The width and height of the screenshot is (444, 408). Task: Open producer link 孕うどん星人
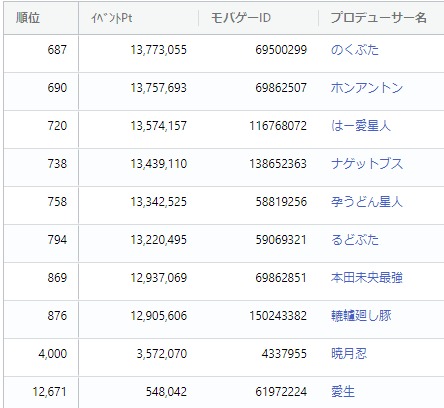click(367, 202)
